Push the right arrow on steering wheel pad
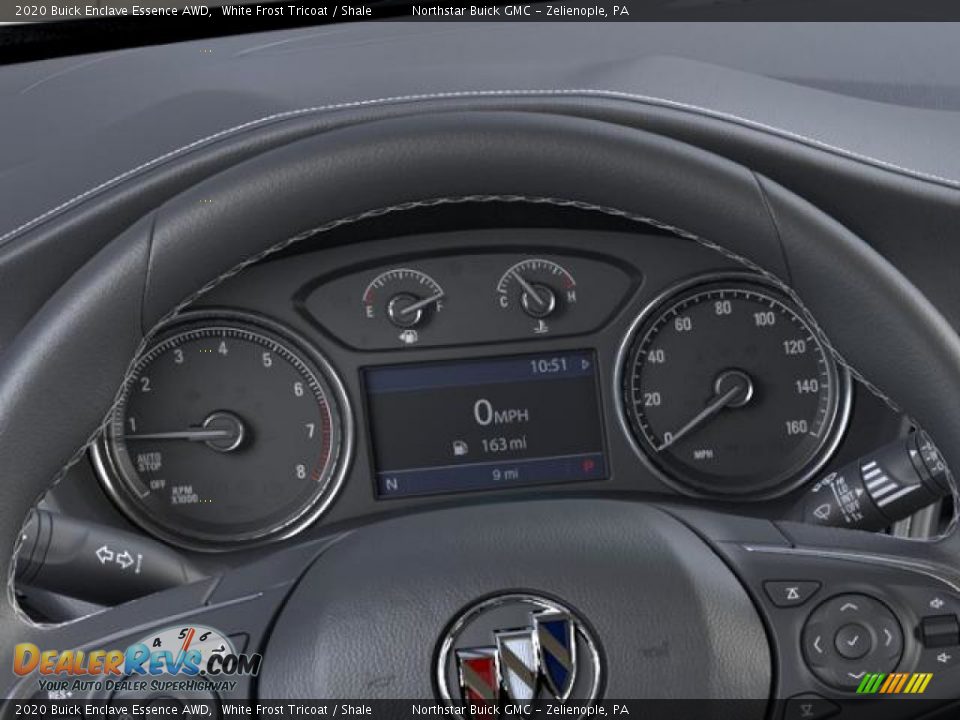Screen dimensions: 960x720 (x=887, y=638)
